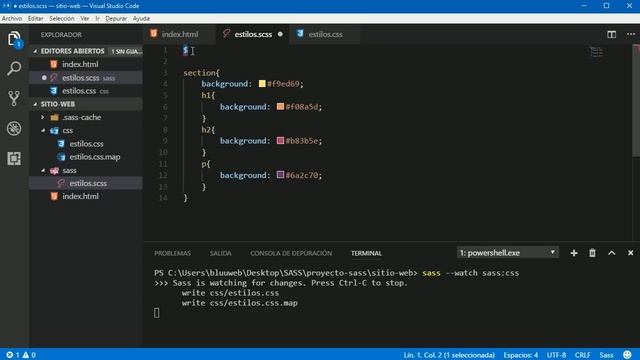Collapse the EDITORES ABIERTOS section
The width and height of the screenshot is (640, 360).
click(87, 51)
